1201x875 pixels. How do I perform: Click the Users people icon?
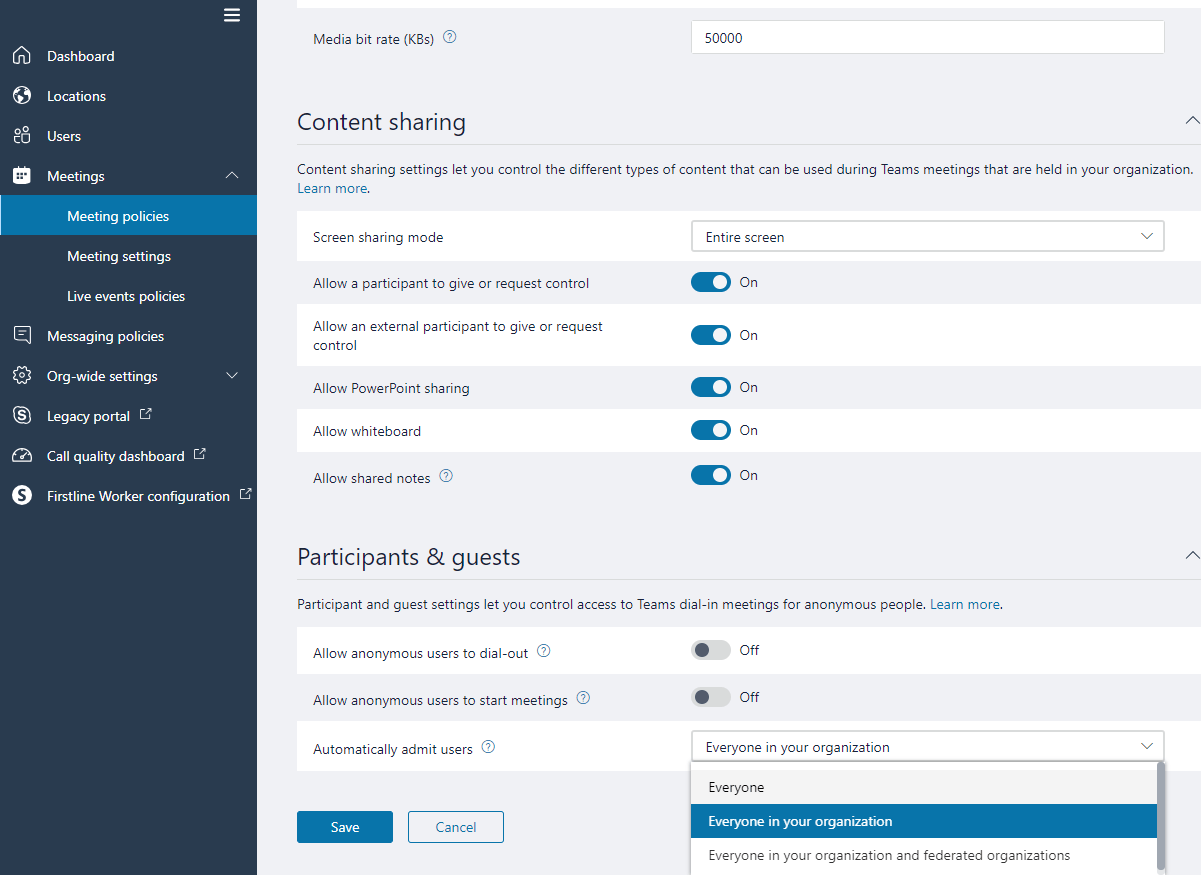pyautogui.click(x=22, y=136)
